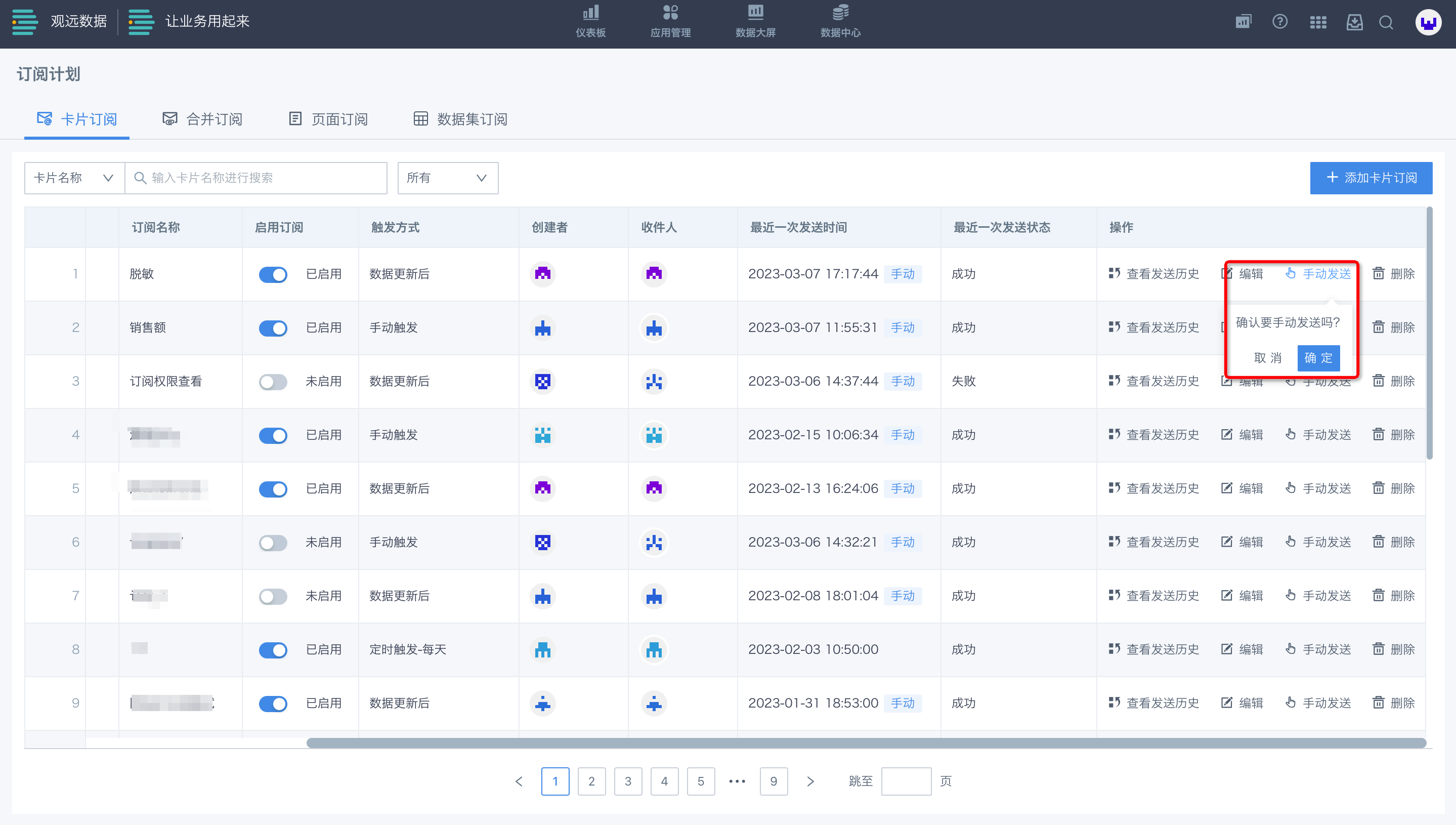Focus card name search input
Viewport: 1456px width, 825px height.
[256, 178]
